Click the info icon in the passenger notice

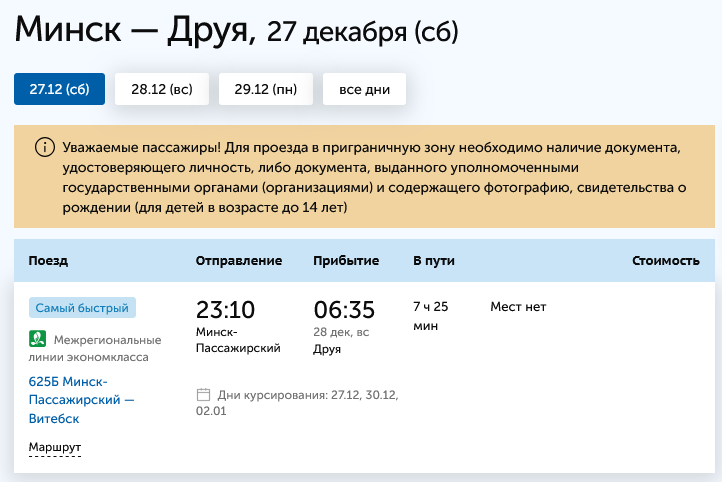point(45,147)
